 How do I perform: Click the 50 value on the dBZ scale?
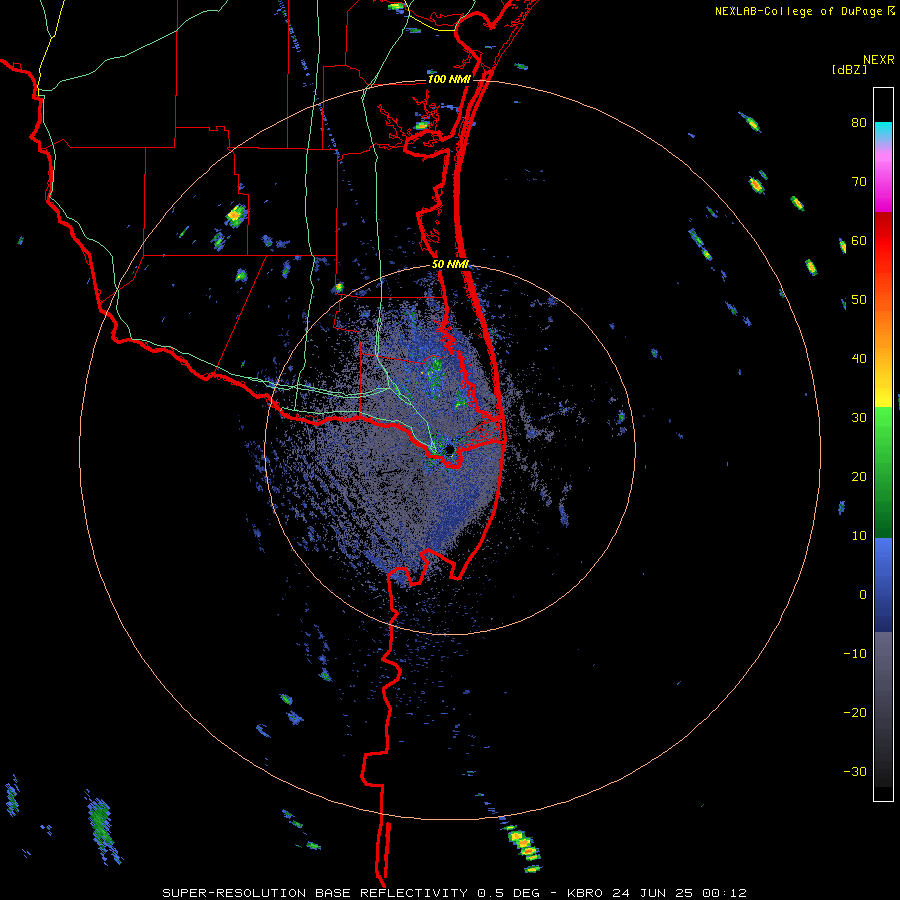point(859,300)
